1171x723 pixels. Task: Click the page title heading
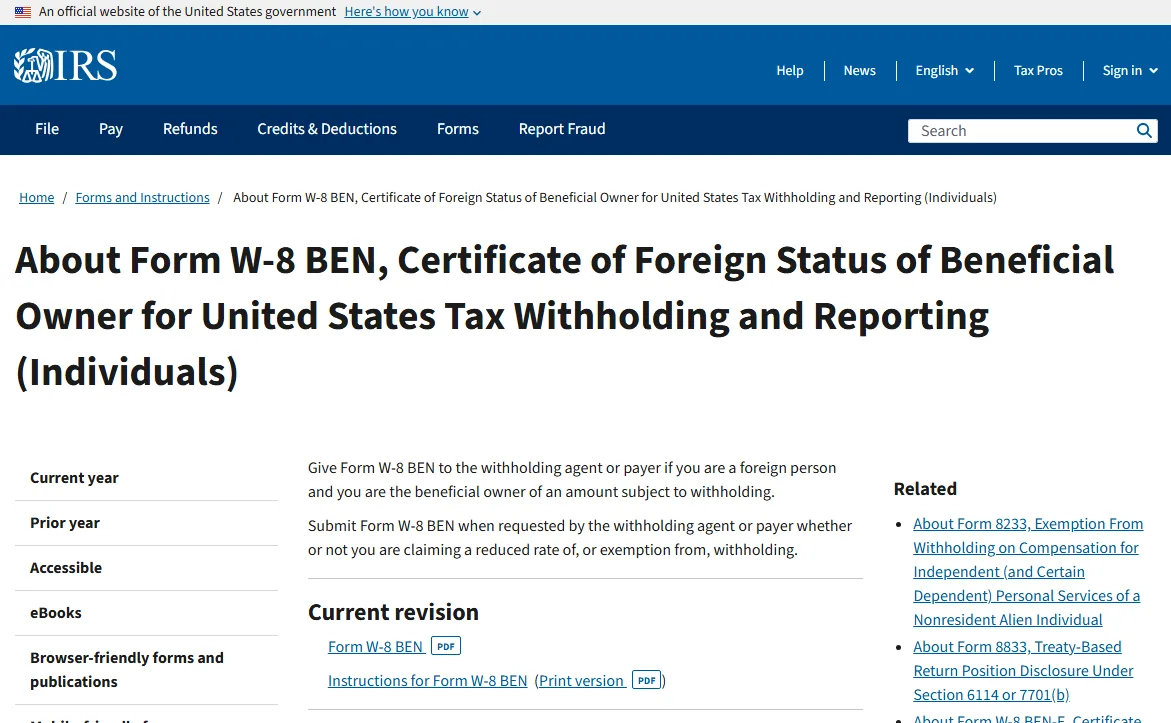tap(565, 316)
